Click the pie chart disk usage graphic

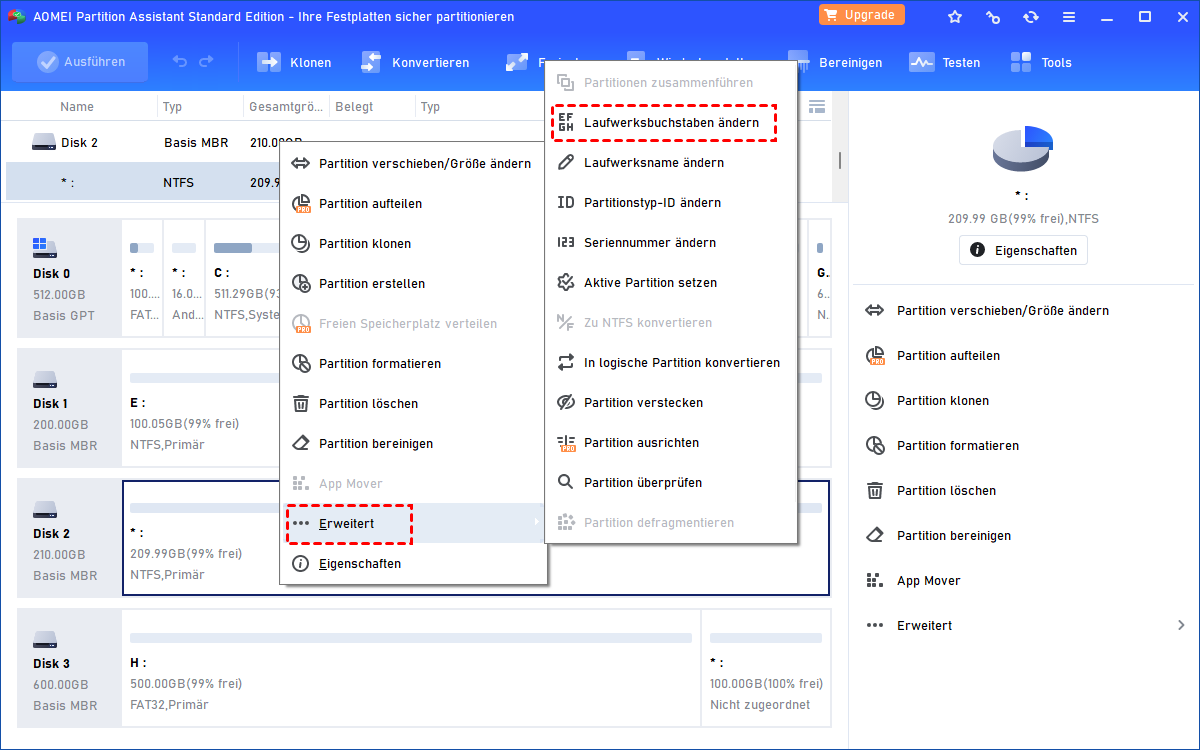pyautogui.click(x=1022, y=150)
